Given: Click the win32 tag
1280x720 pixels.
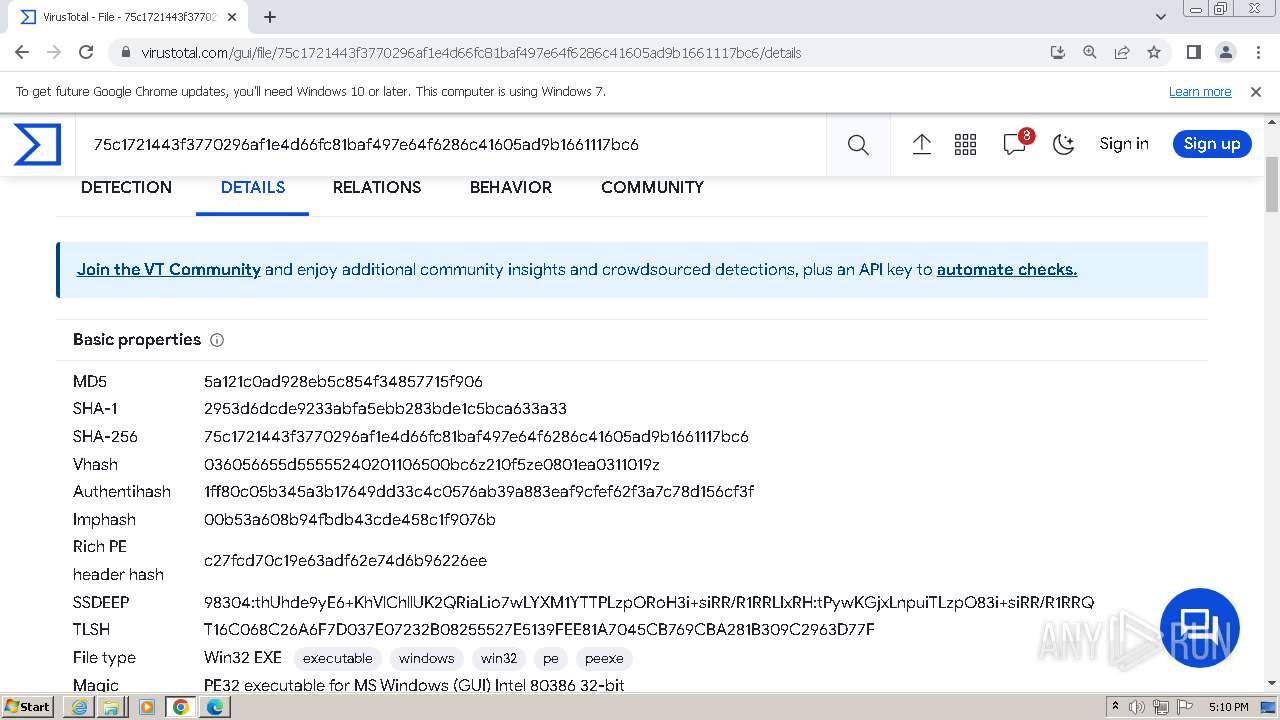Looking at the screenshot, I should click(499, 658).
